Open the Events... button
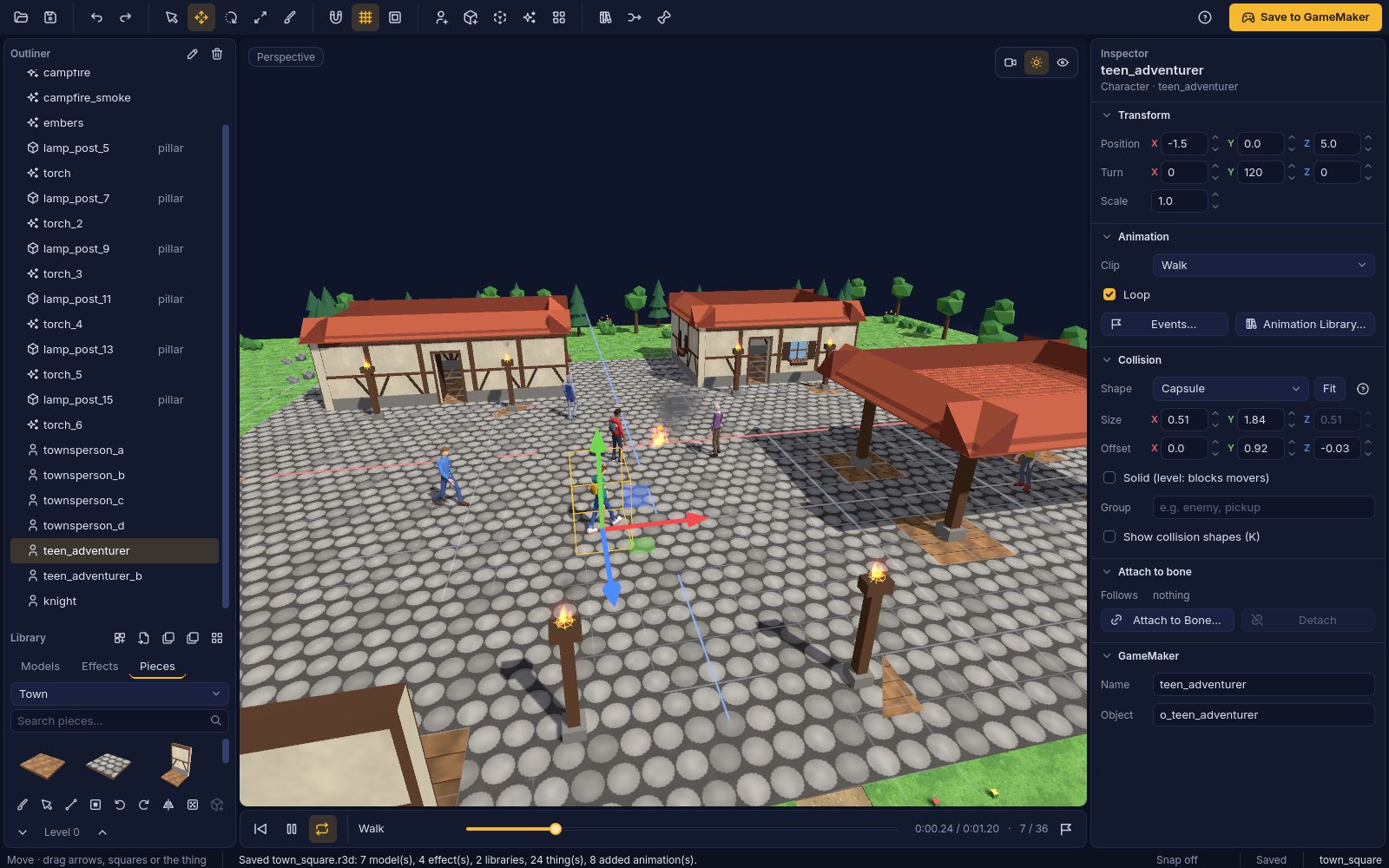Screen dimensions: 1389x868 [x=1164, y=324]
